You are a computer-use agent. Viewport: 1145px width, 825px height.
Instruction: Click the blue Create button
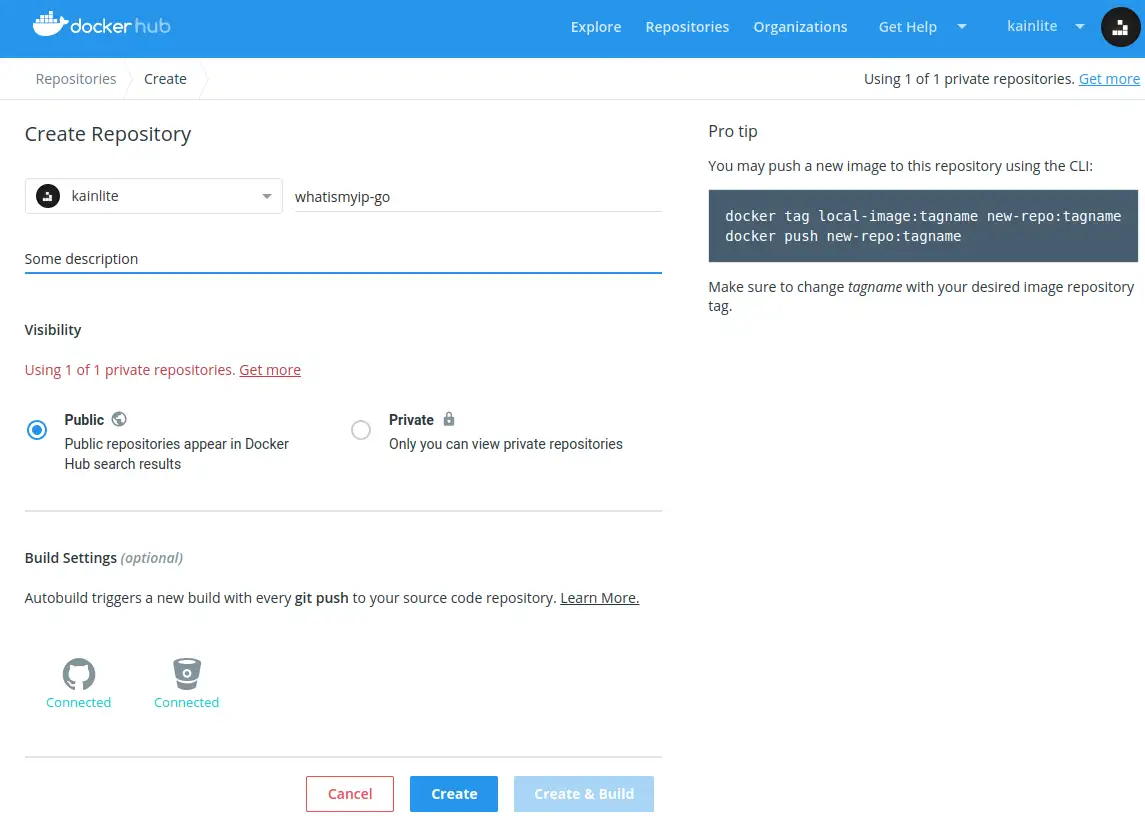point(453,794)
